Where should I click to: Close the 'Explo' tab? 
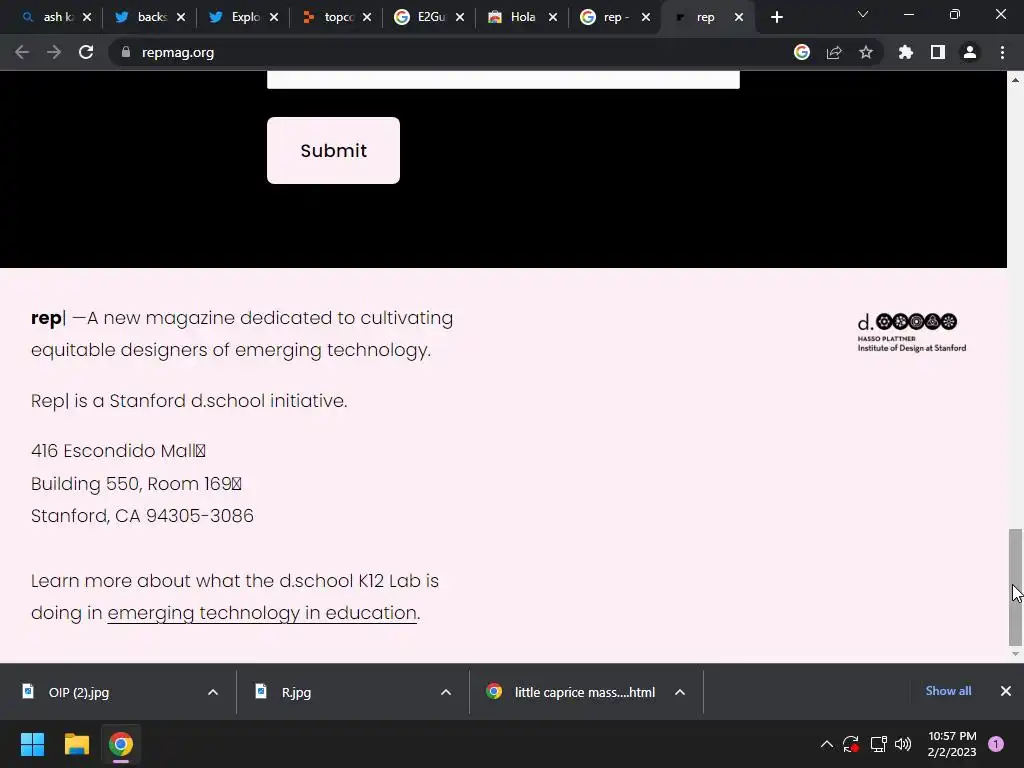click(x=274, y=17)
